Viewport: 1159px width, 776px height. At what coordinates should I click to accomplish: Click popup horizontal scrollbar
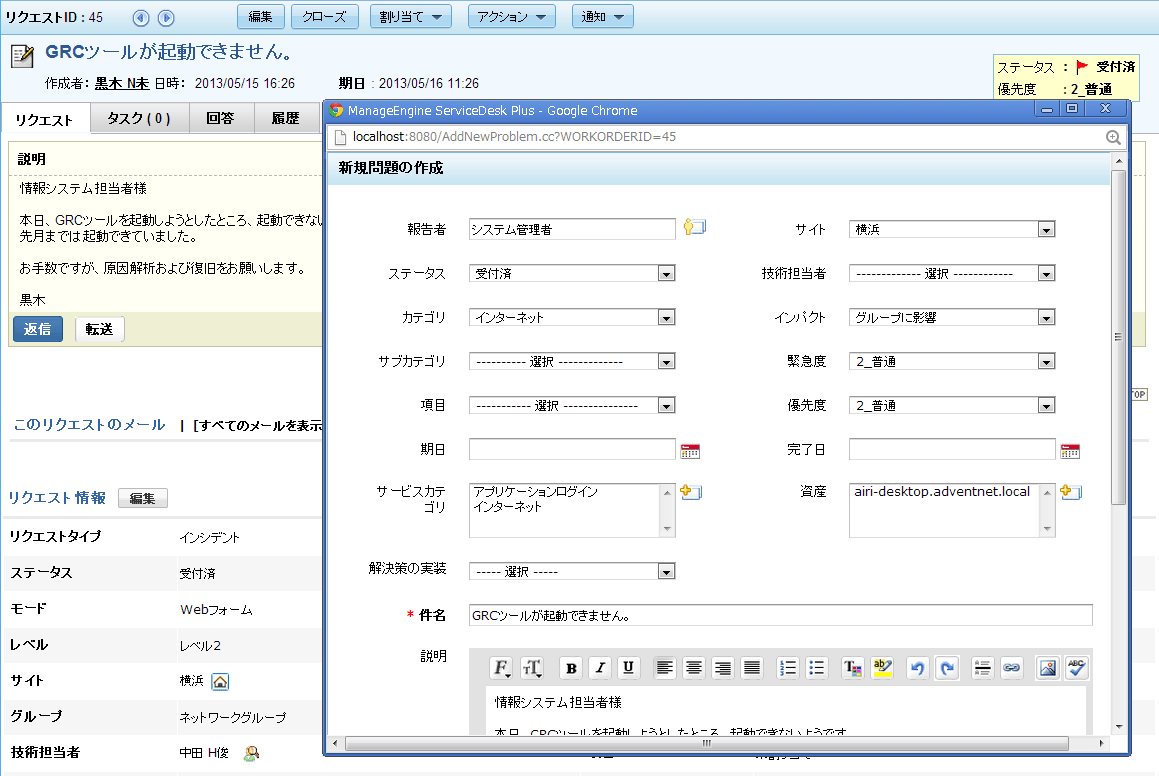tap(707, 743)
